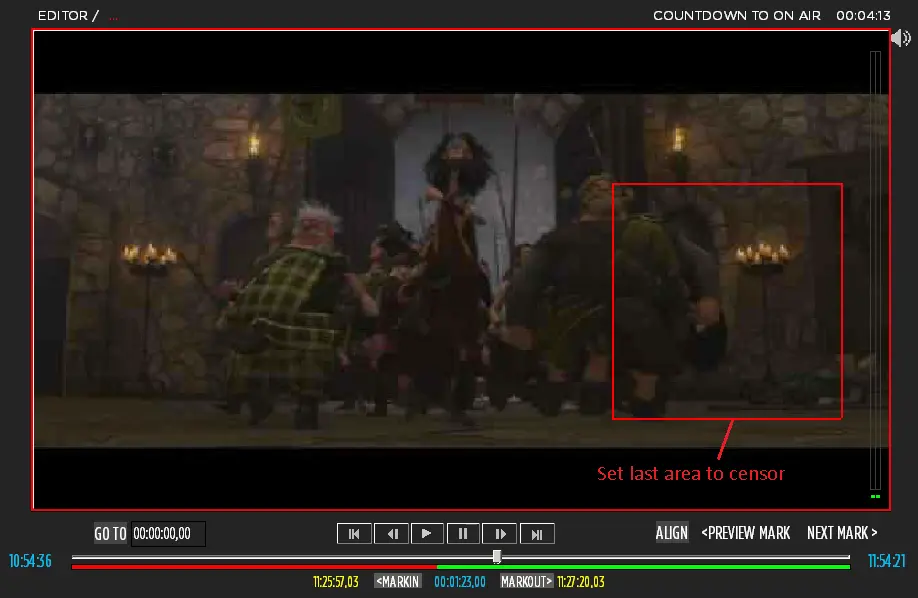Click the EDITOR breadcrumb label

click(63, 16)
